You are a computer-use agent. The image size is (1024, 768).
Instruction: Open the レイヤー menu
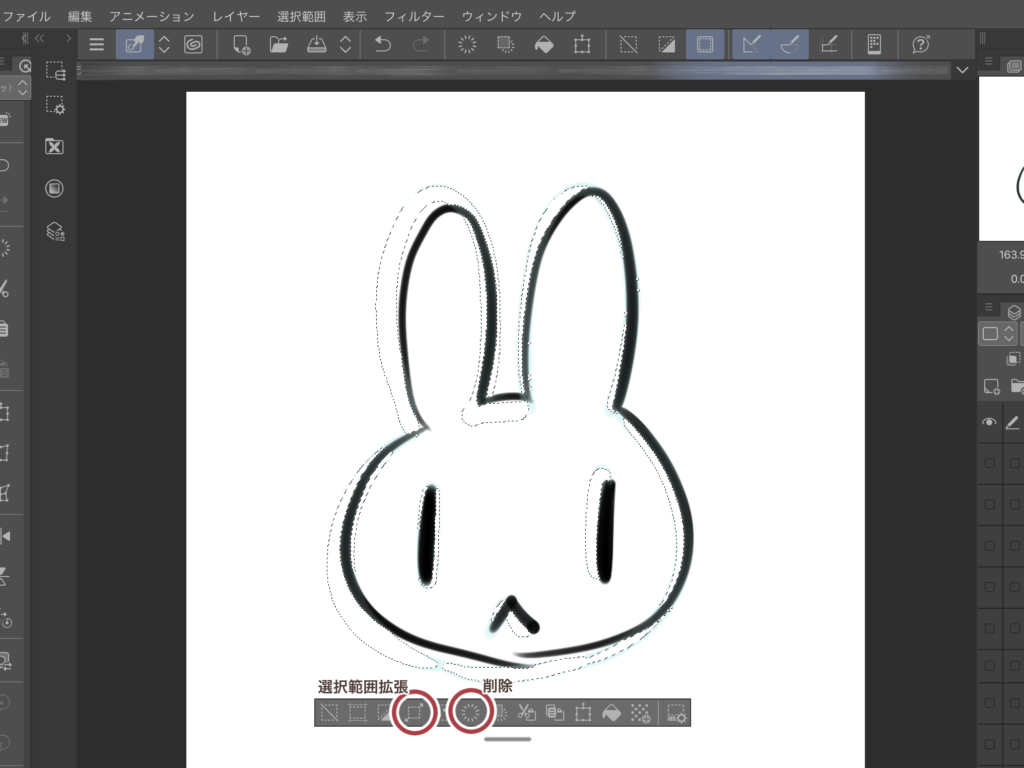coord(236,16)
